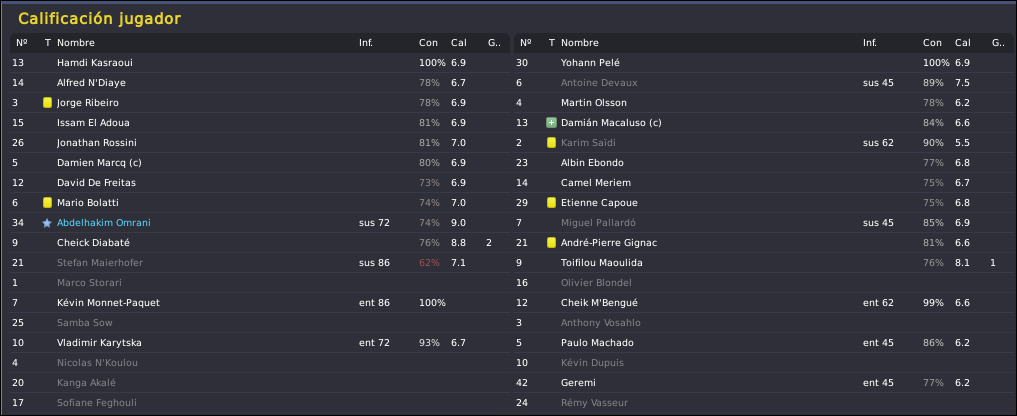Open Yohann Pelé player profile
The width and height of the screenshot is (1017, 416).
tap(590, 63)
